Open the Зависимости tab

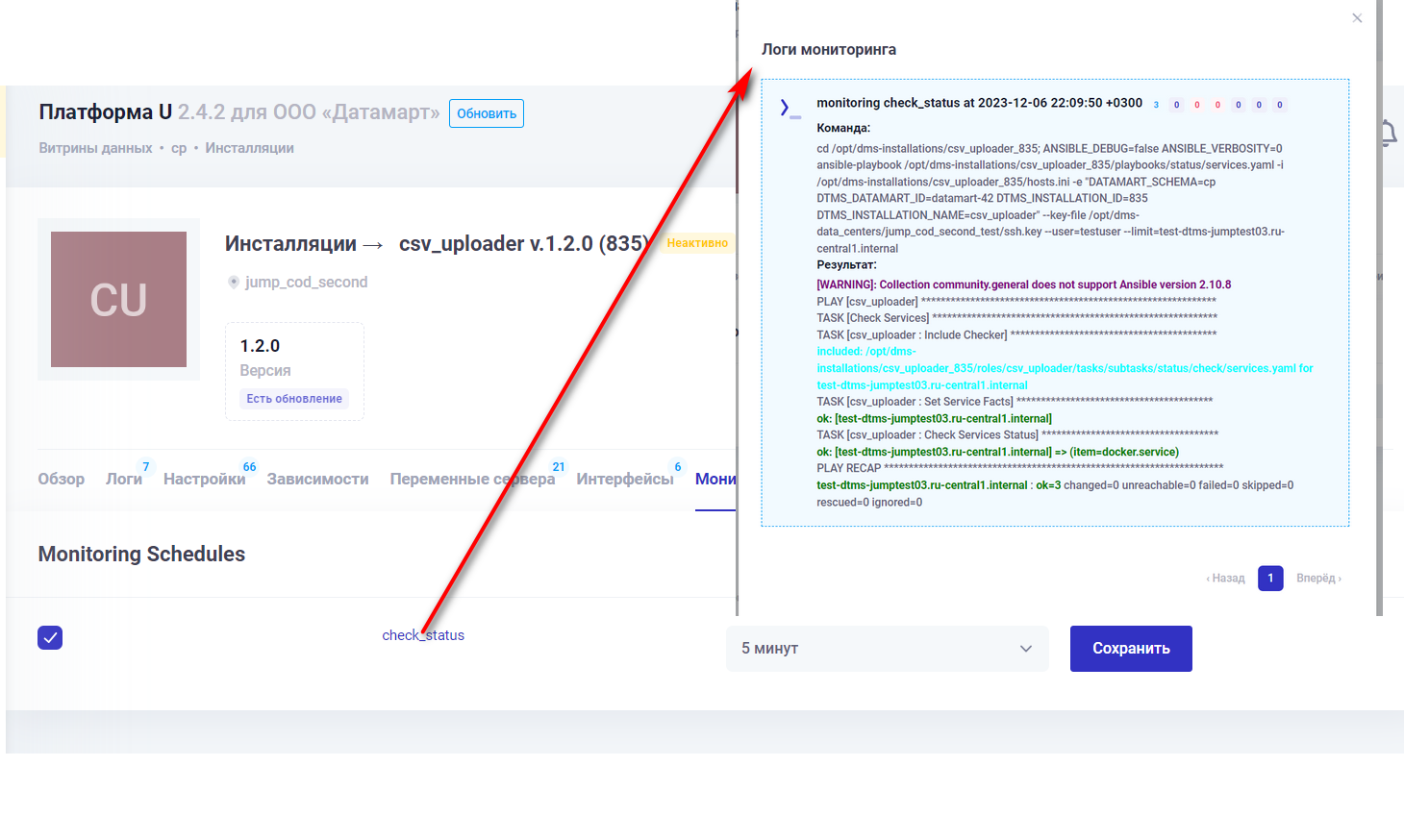317,479
